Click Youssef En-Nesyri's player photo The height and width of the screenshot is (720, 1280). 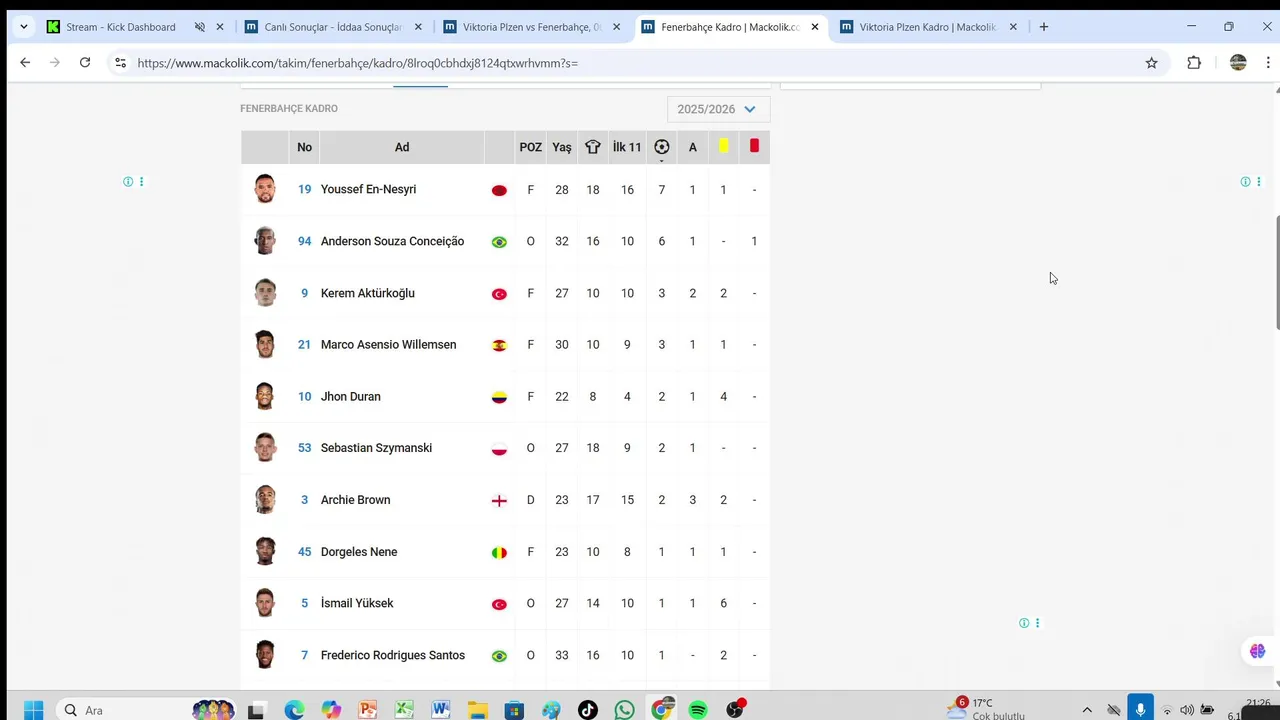point(265,189)
